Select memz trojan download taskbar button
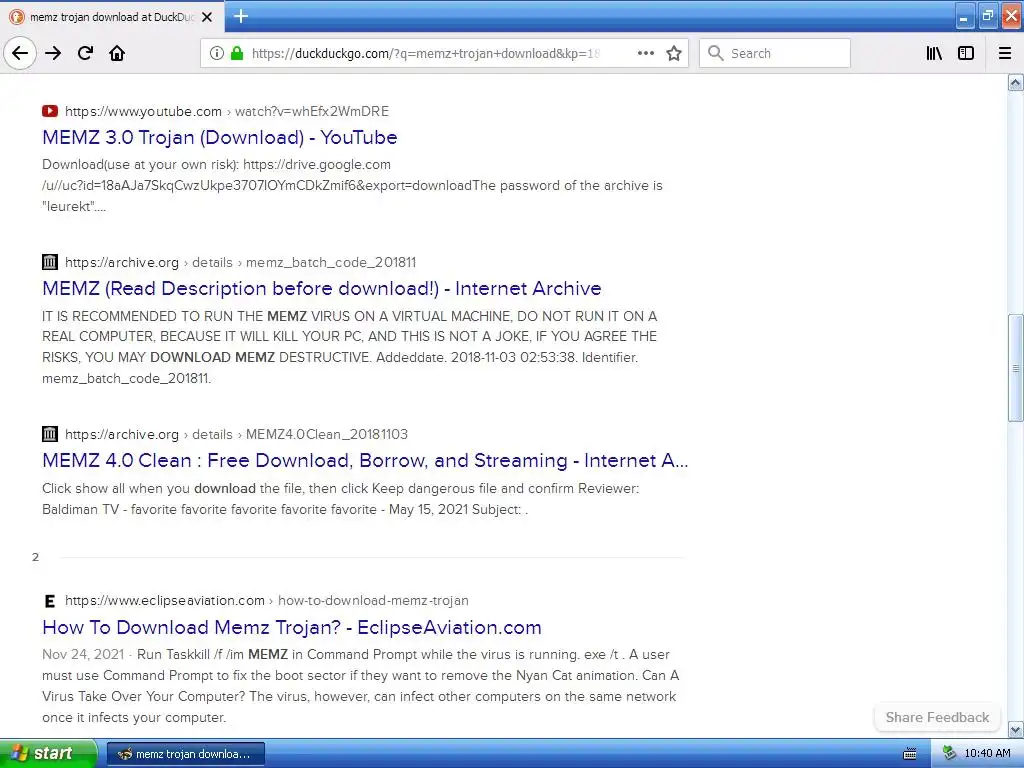This screenshot has height=768, width=1024. [185, 754]
